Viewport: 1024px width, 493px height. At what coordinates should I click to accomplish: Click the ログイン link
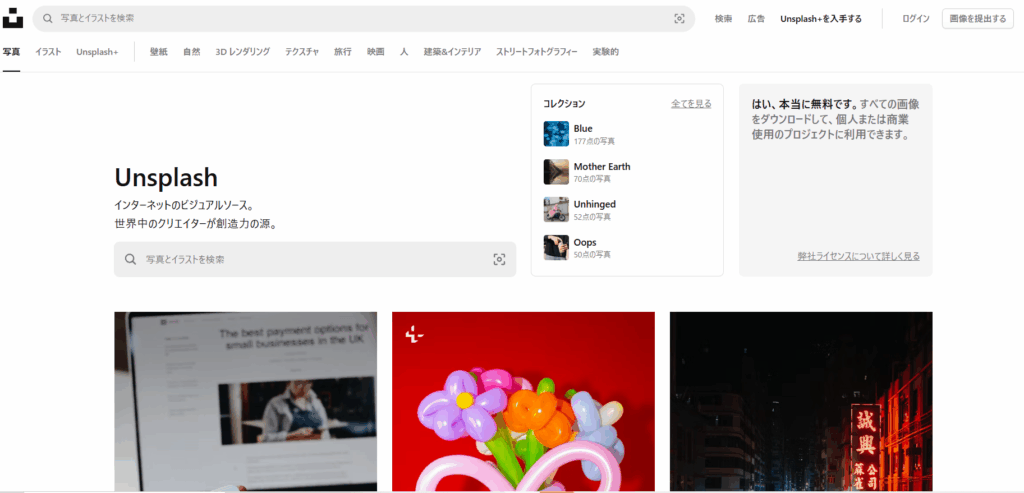[916, 19]
